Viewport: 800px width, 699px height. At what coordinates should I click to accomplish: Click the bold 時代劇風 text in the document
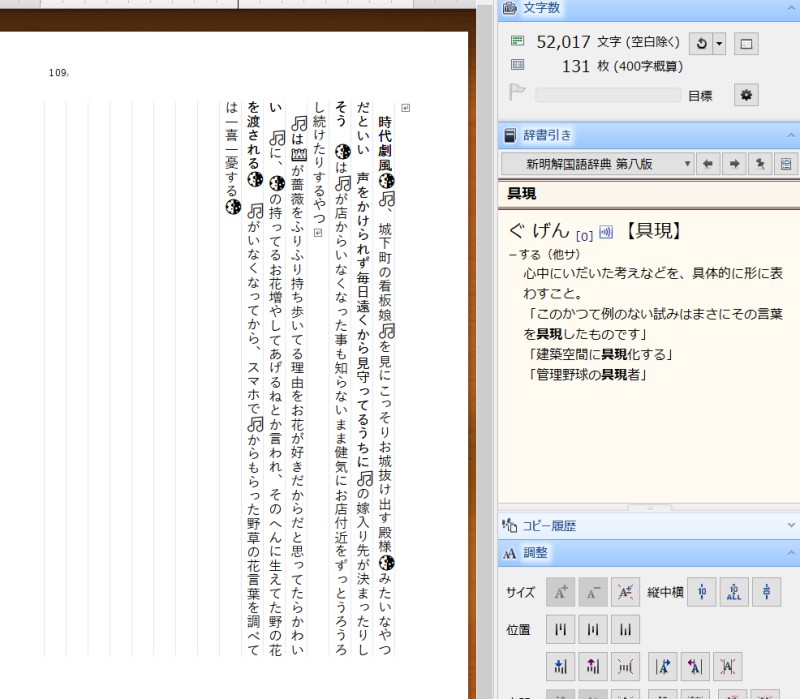point(385,144)
